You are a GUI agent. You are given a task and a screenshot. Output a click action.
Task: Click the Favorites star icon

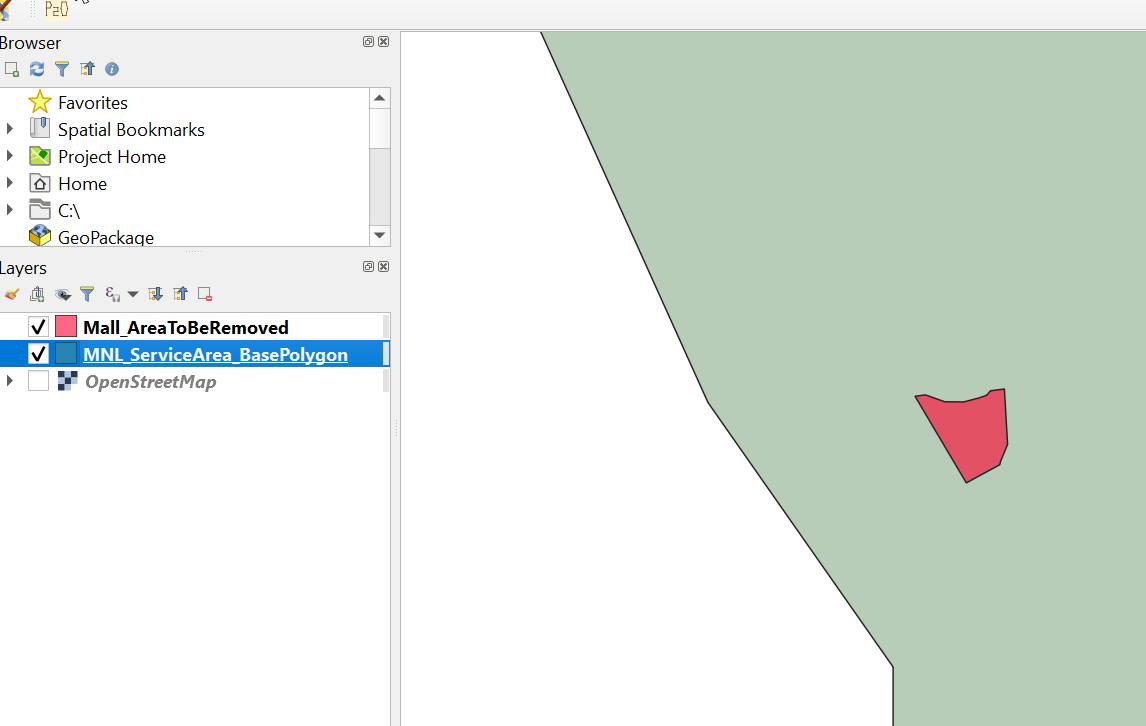39,102
